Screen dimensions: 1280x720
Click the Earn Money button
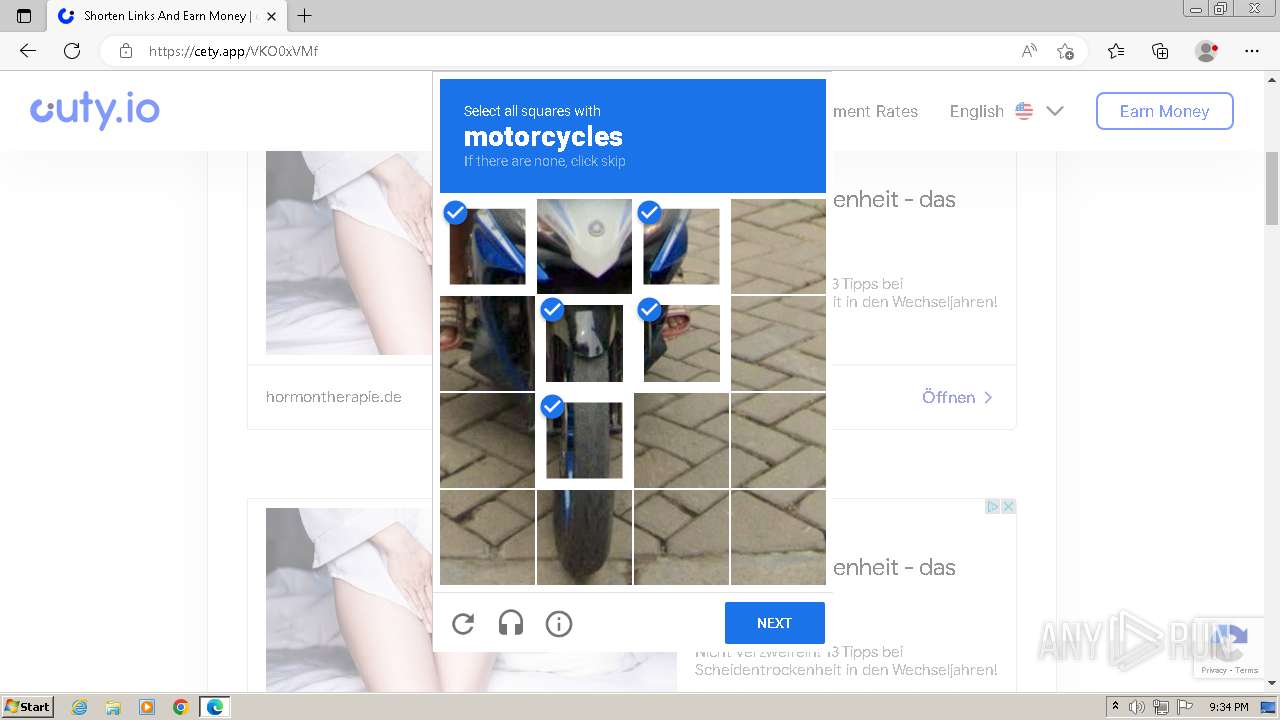click(x=1164, y=111)
